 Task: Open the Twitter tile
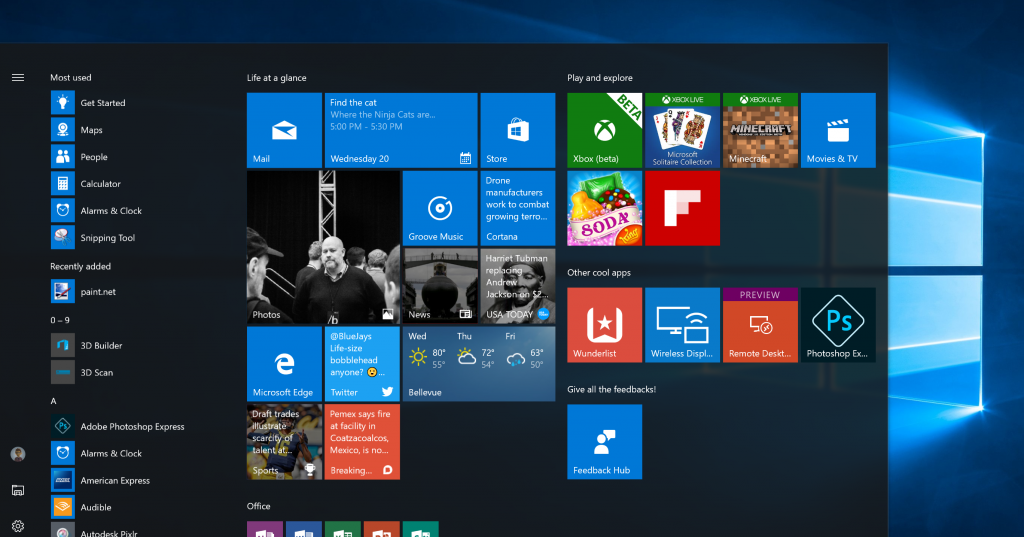coord(362,364)
